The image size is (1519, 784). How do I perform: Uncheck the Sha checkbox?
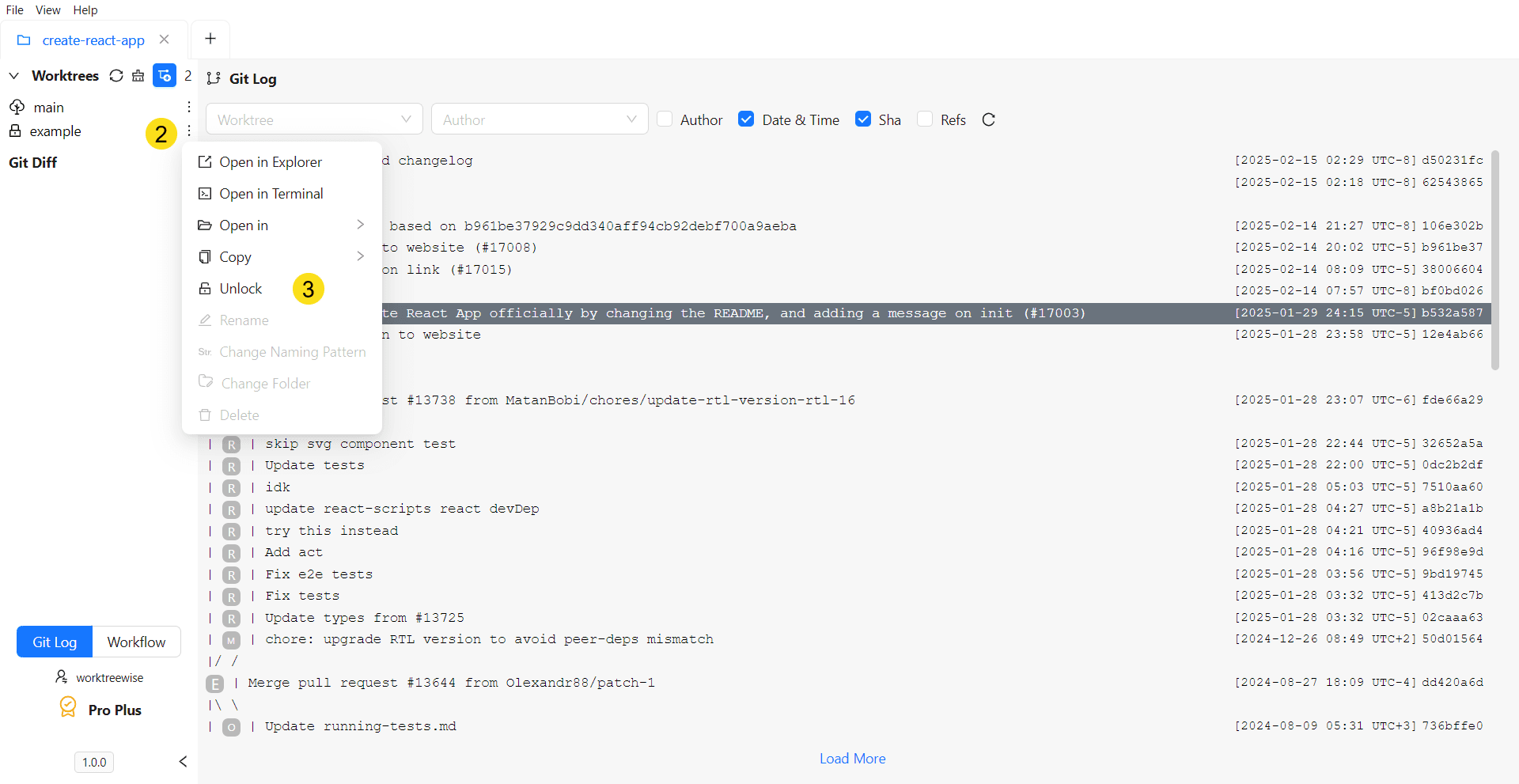pyautogui.click(x=863, y=119)
